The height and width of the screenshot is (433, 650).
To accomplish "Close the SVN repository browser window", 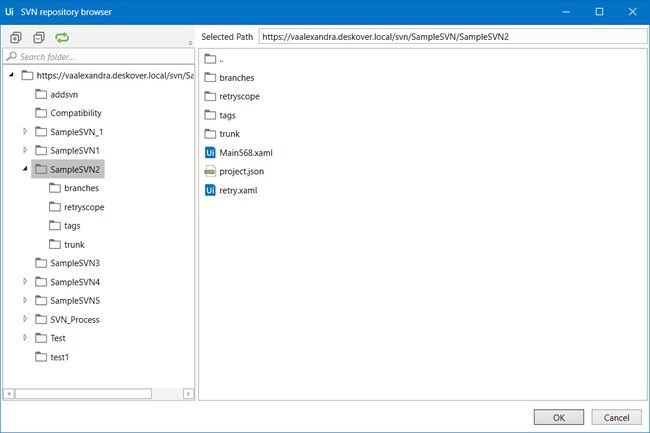I will tap(633, 12).
